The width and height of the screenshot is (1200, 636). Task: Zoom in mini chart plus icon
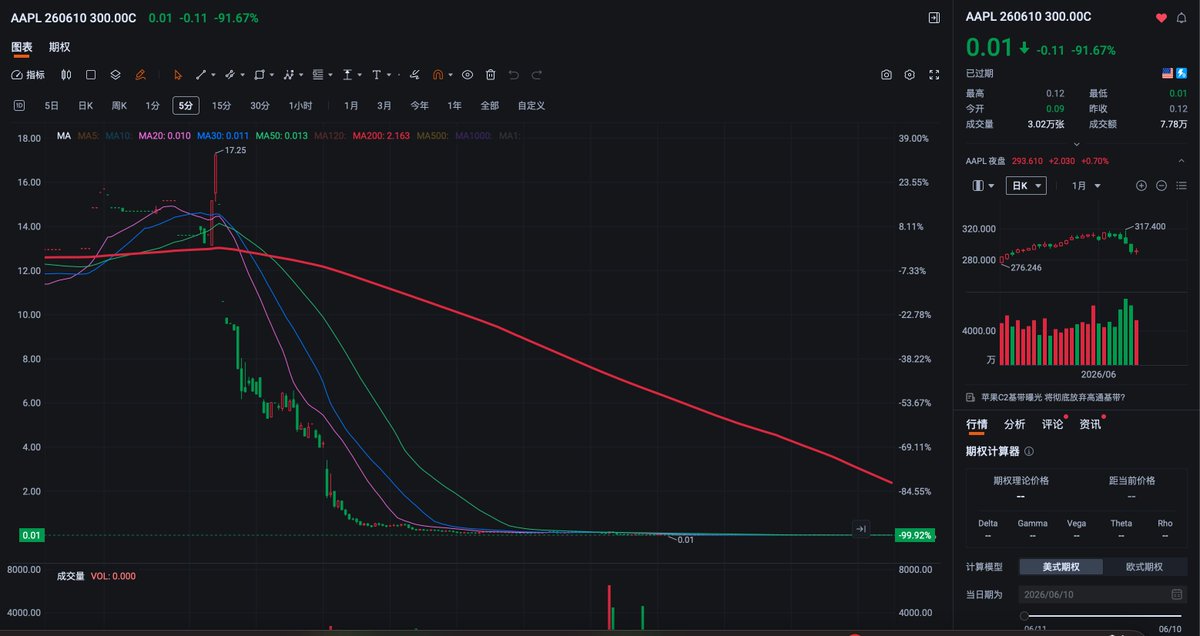coord(1141,186)
